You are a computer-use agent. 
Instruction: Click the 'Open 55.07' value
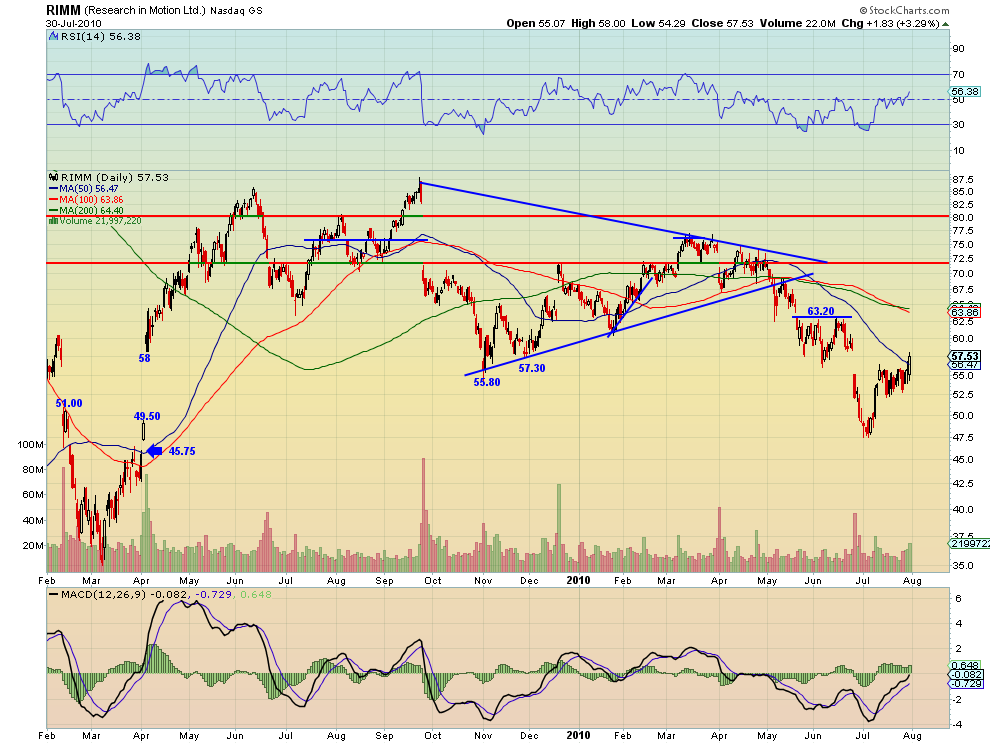point(535,23)
